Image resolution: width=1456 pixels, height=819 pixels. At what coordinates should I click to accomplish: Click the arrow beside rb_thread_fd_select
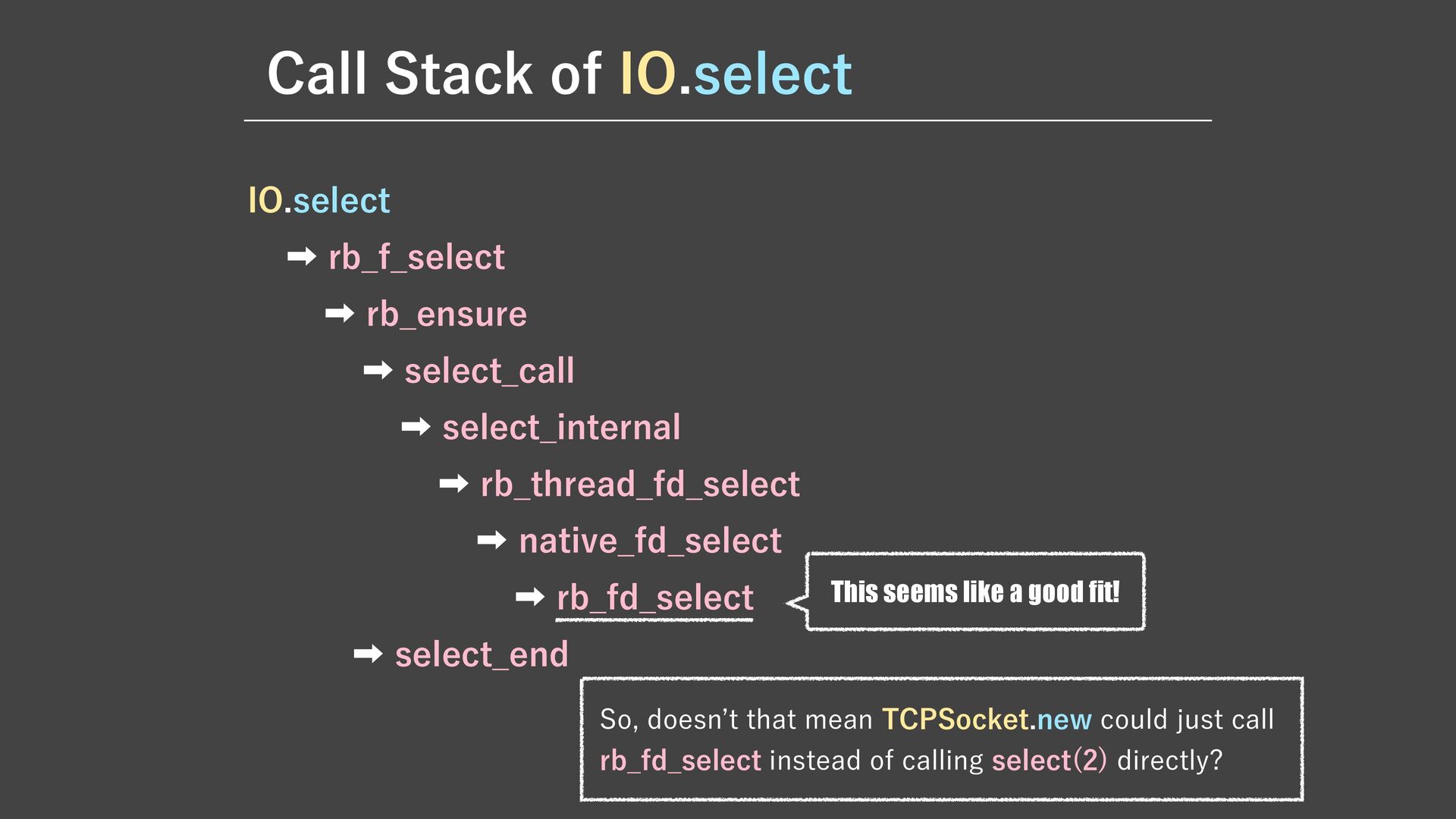point(453,483)
